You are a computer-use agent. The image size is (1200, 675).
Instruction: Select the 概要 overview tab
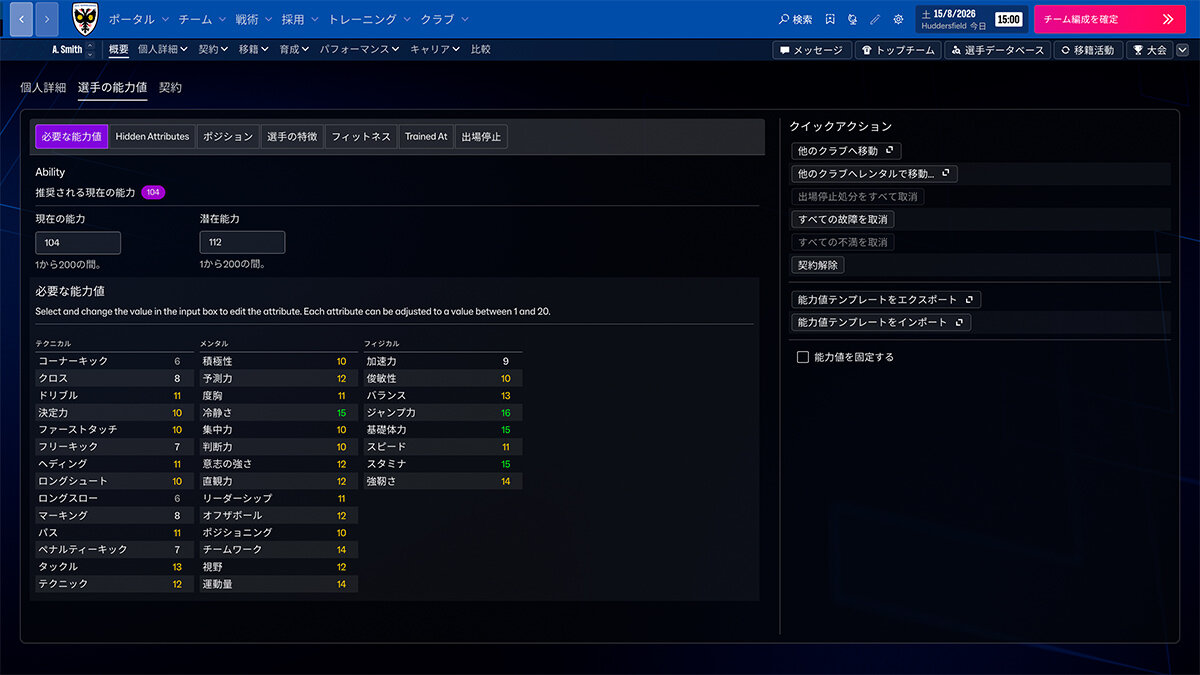118,49
